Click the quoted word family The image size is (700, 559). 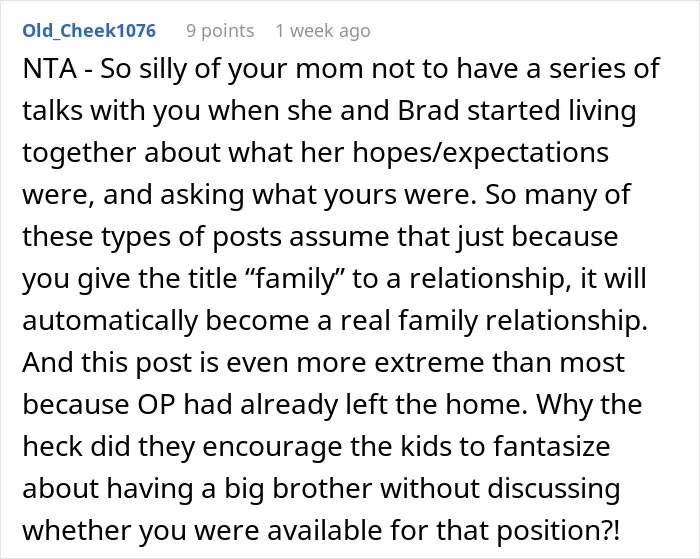pos(293,280)
